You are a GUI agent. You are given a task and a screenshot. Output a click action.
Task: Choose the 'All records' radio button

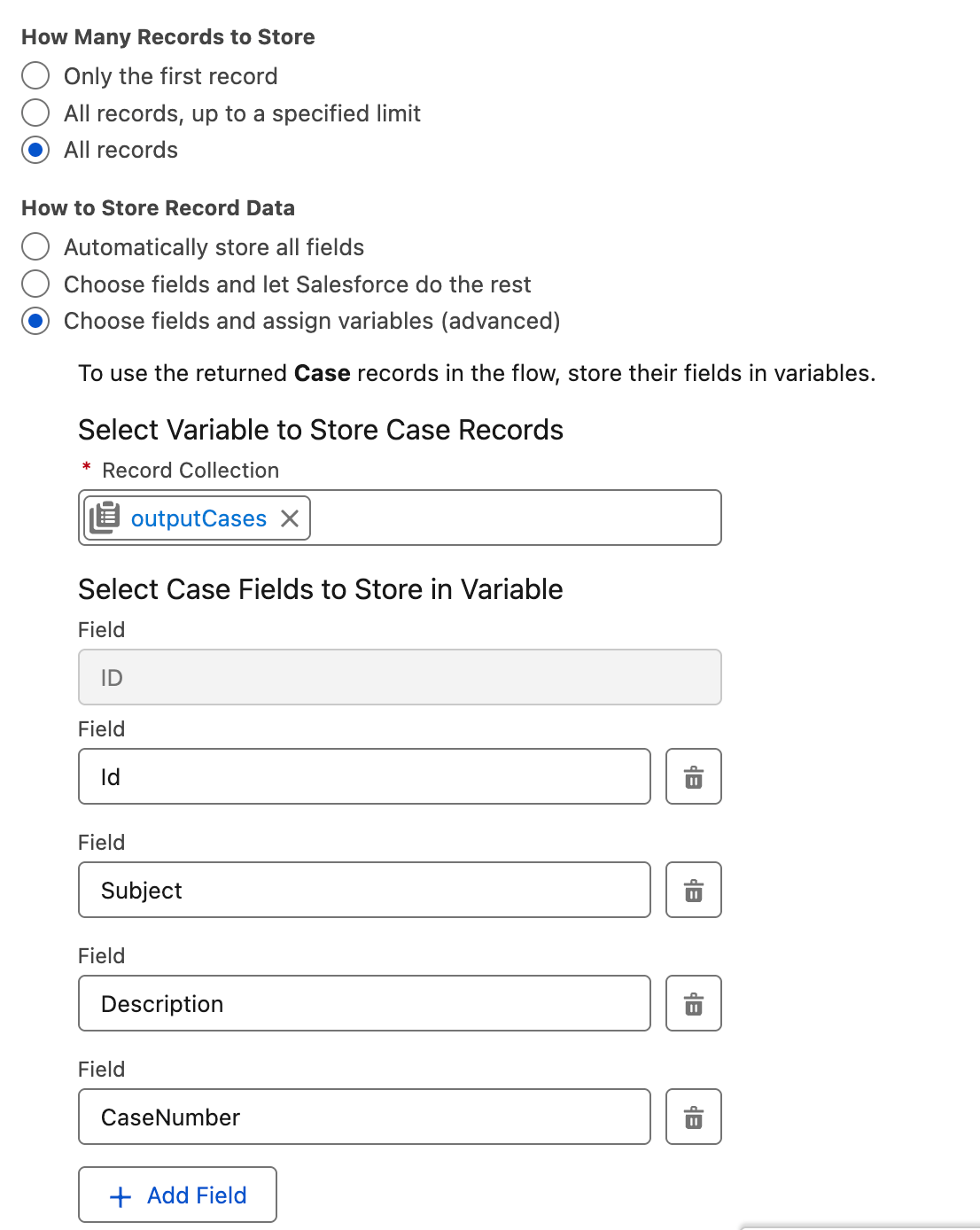coord(35,150)
